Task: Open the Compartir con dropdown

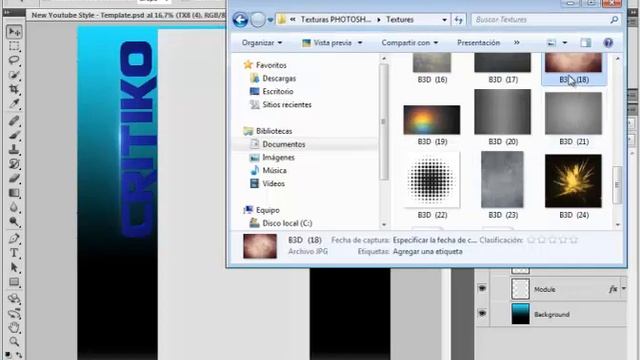Action: 410,43
